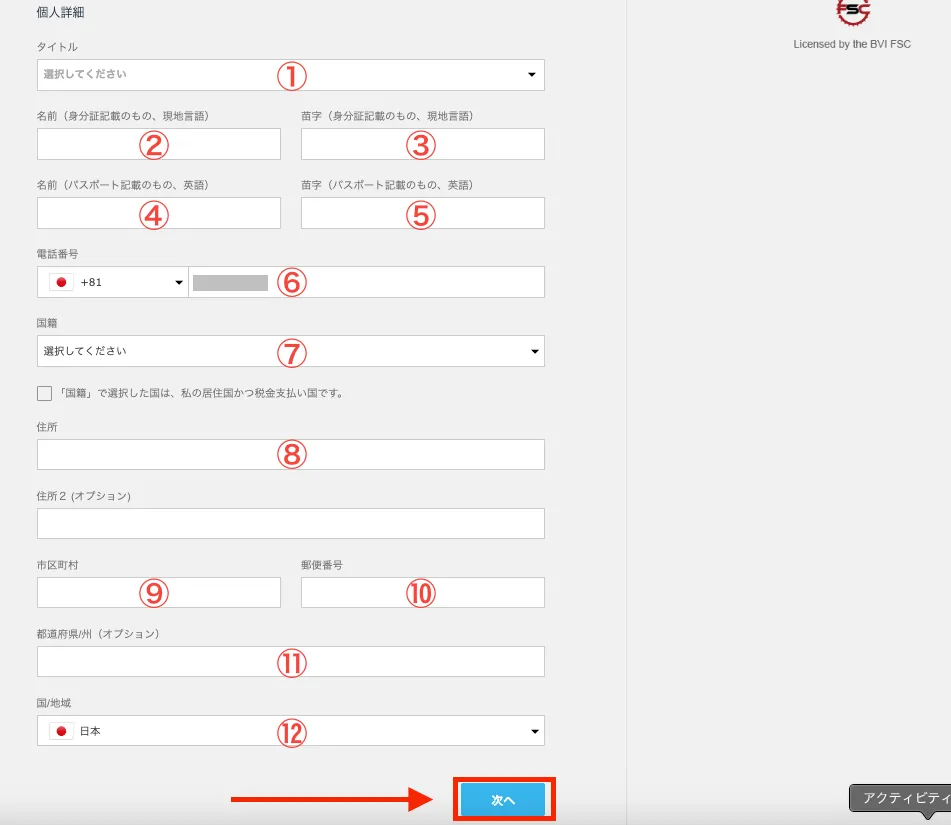Open the 国籍 selection dropdown

291,351
